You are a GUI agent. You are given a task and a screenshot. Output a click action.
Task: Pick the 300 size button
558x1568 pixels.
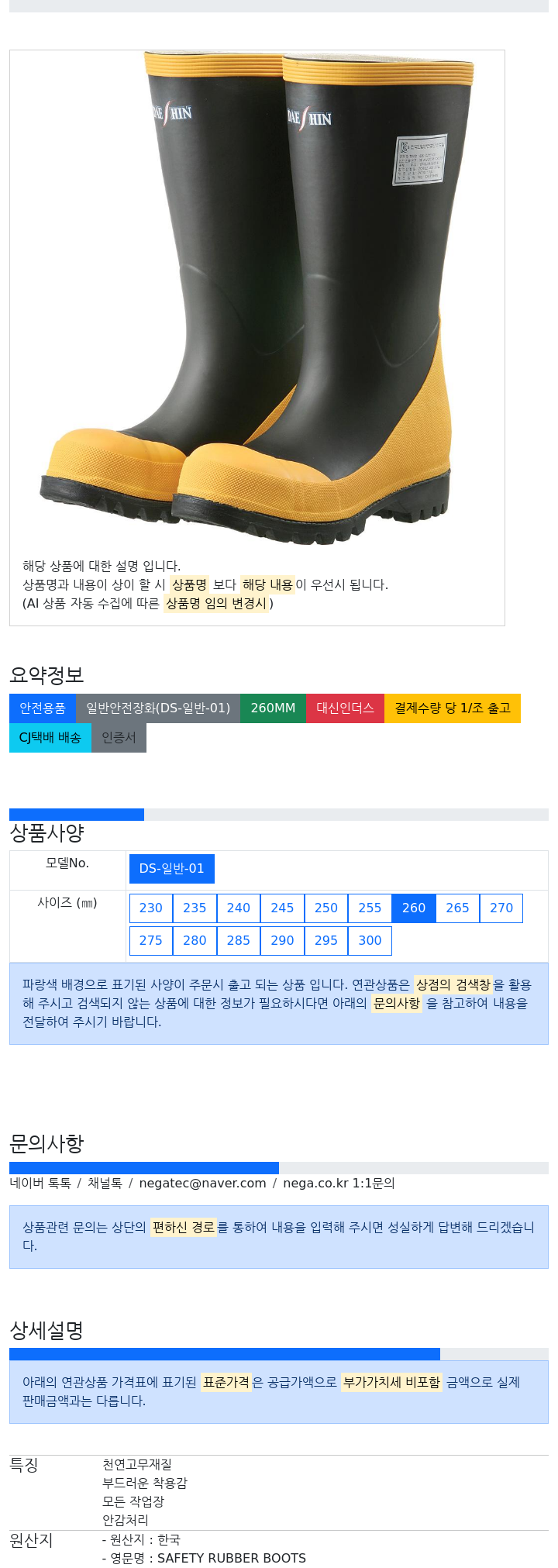pos(370,940)
